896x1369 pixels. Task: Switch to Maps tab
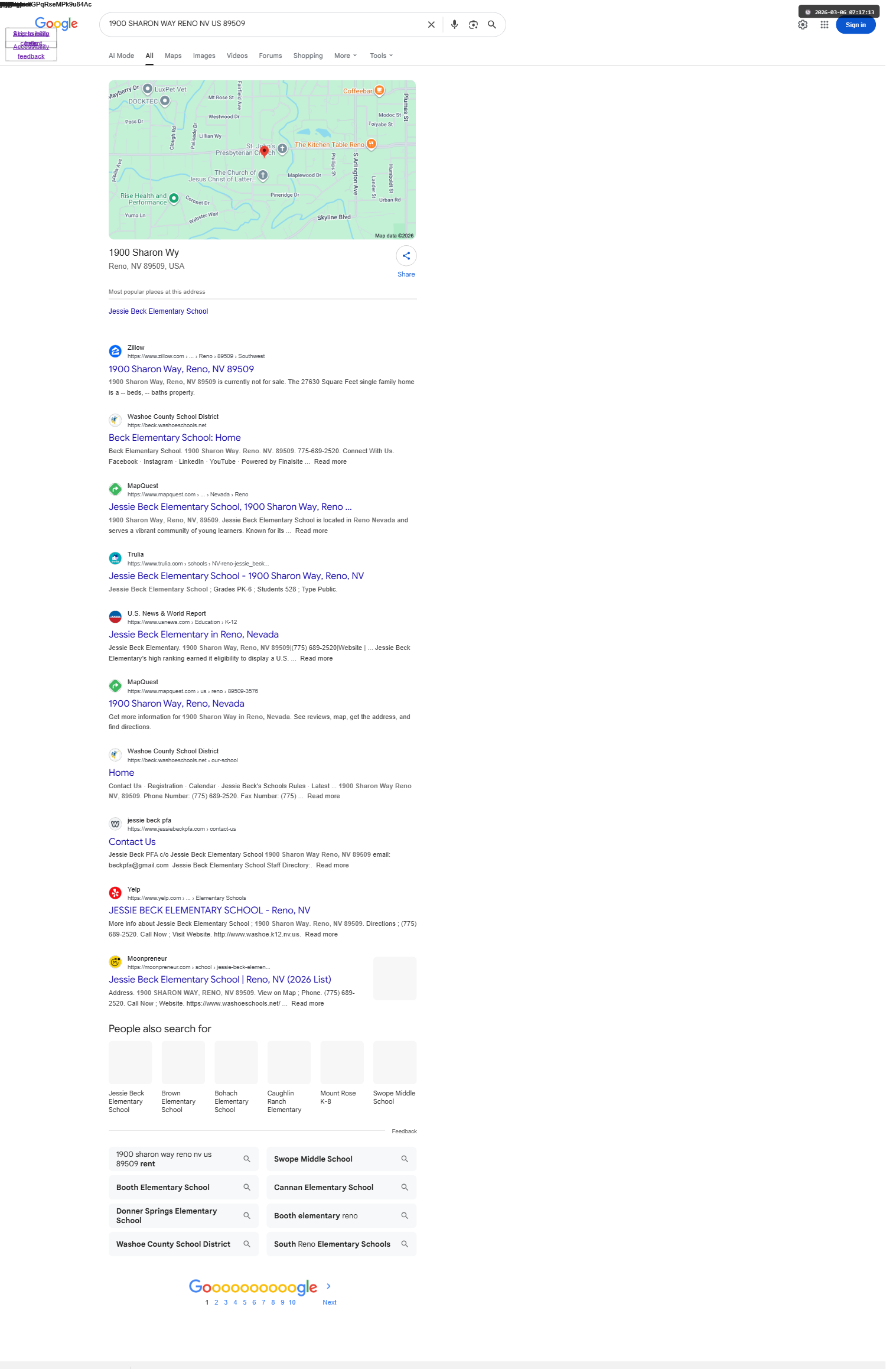point(173,56)
